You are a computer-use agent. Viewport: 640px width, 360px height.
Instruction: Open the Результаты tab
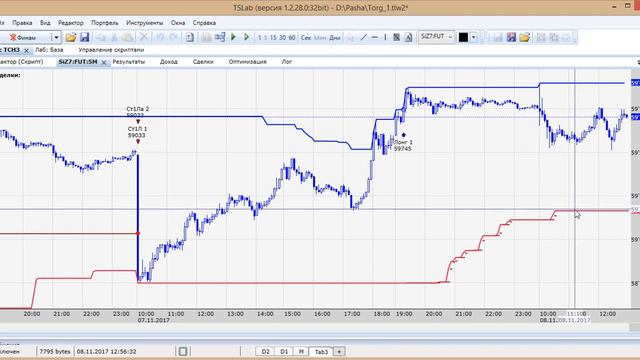129,62
